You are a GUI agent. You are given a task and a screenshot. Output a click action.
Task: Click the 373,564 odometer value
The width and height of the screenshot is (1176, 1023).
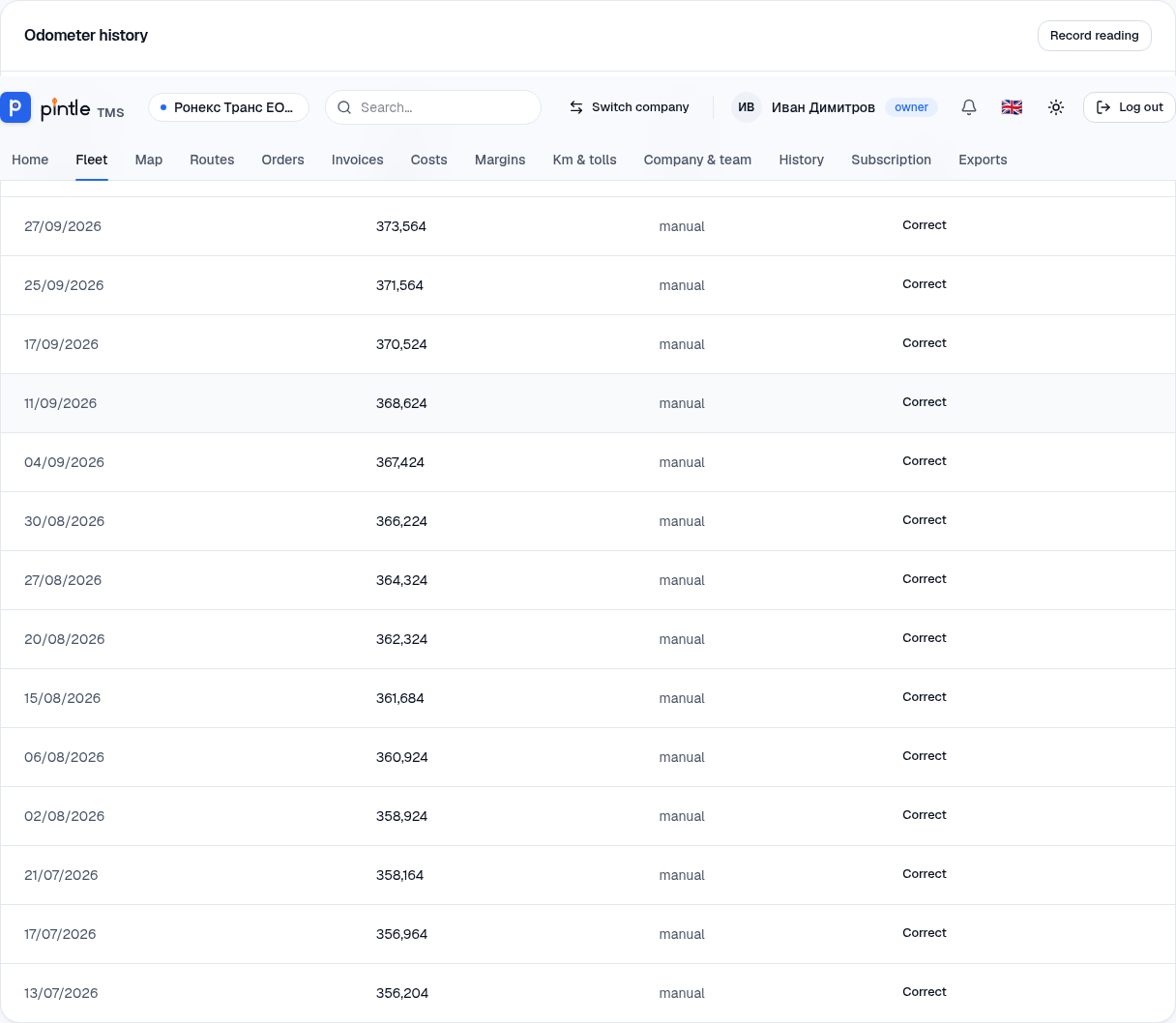coord(401,226)
